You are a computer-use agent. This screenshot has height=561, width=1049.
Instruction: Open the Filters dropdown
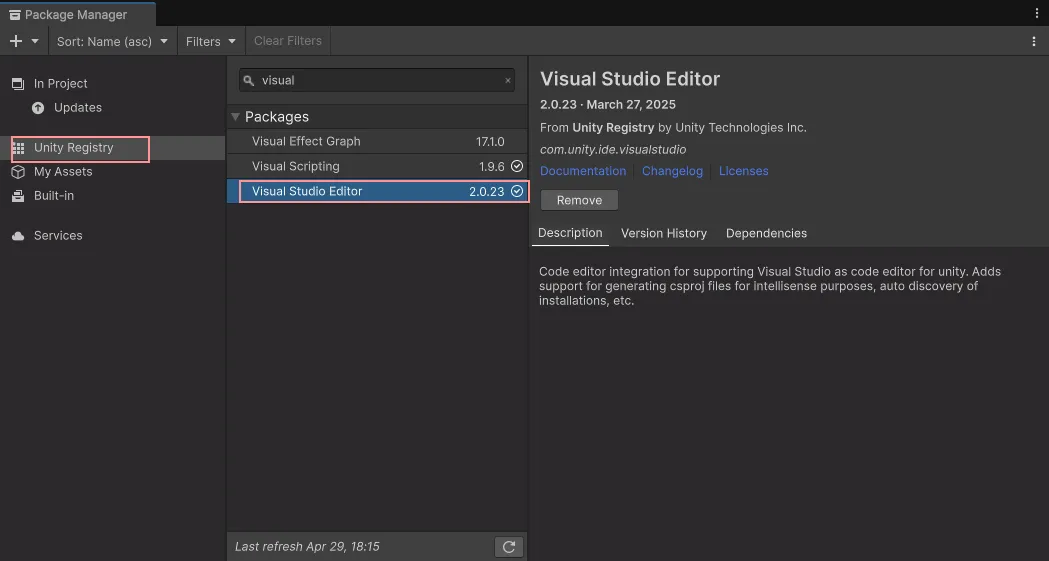[x=210, y=41]
